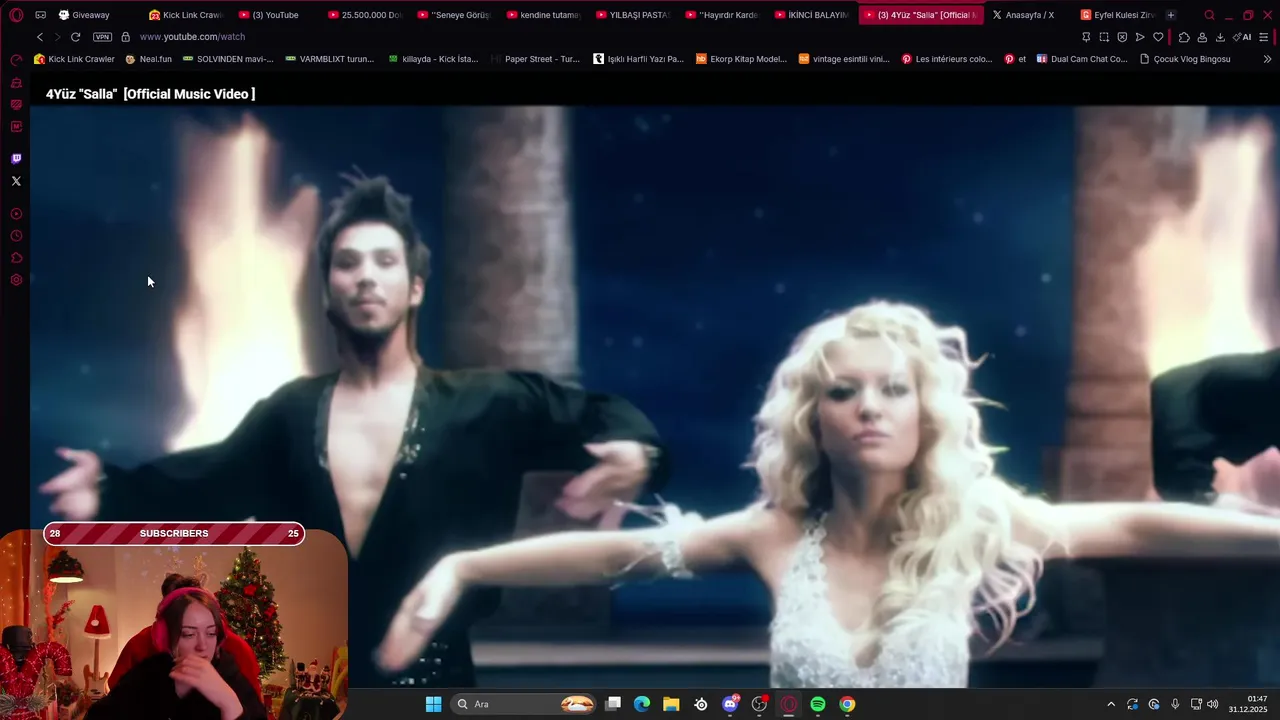Click the browser forward arrow
Image resolution: width=1280 pixels, height=720 pixels.
click(x=57, y=37)
